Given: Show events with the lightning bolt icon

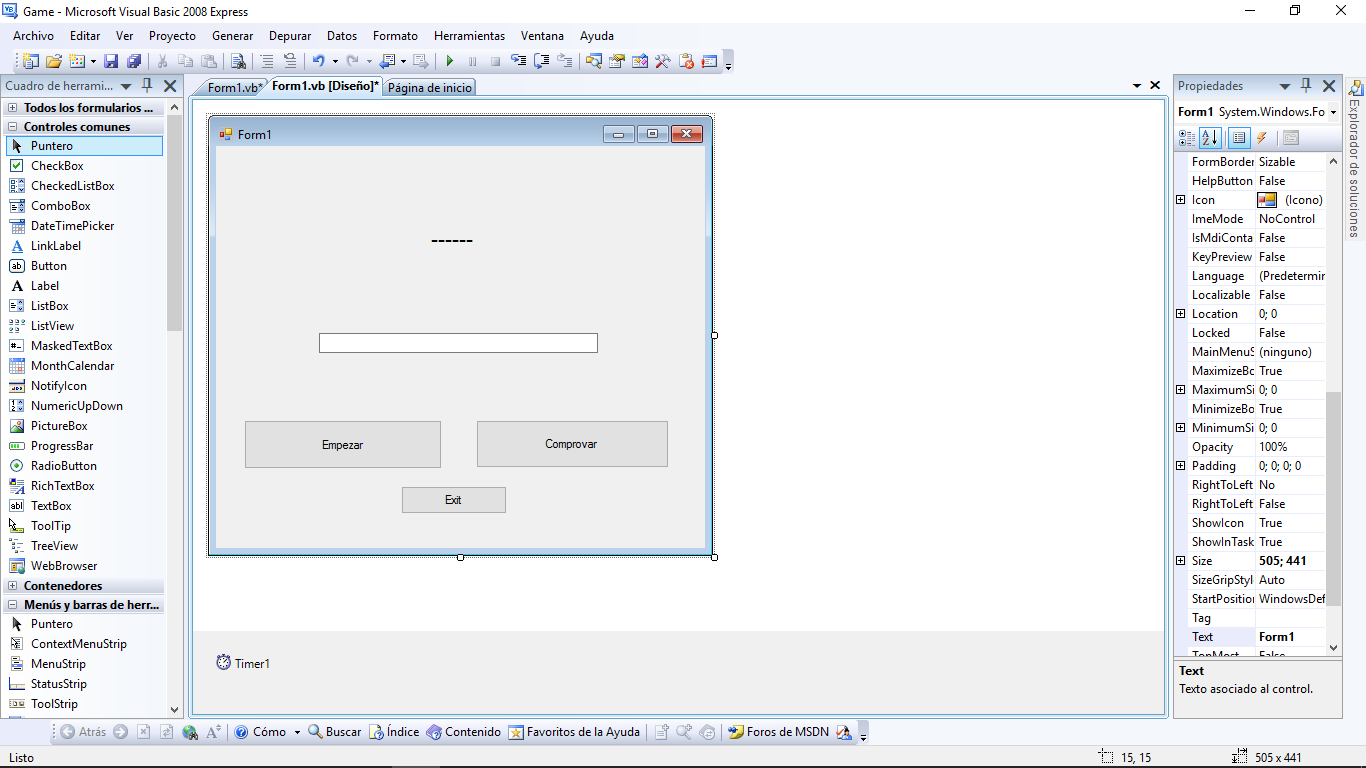Looking at the screenshot, I should [1262, 138].
